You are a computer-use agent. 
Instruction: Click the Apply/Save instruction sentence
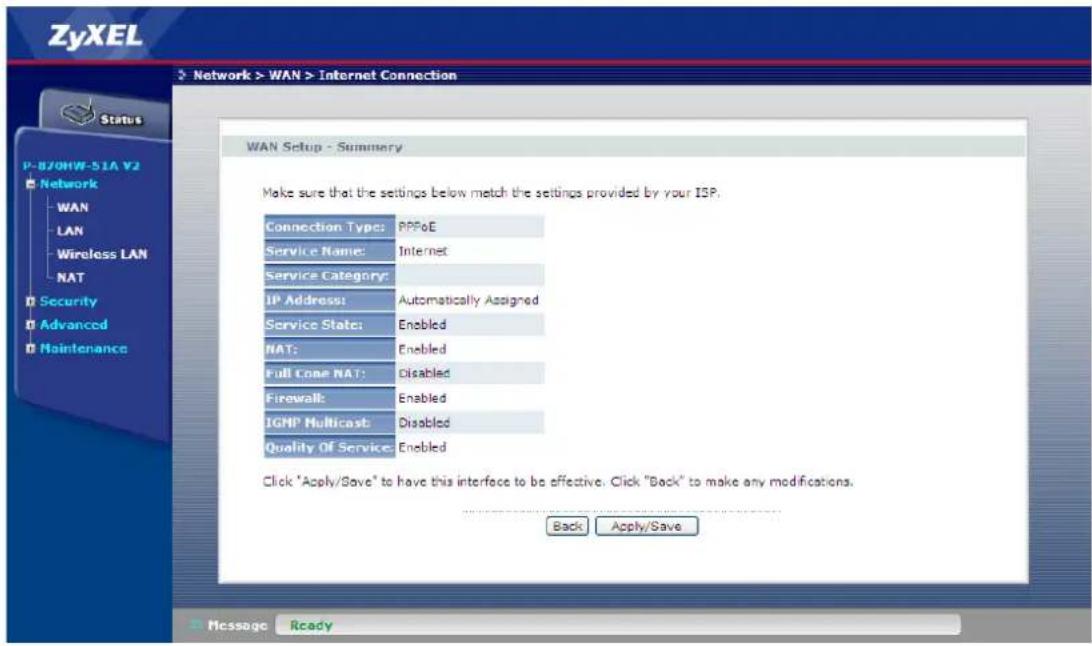tap(558, 482)
